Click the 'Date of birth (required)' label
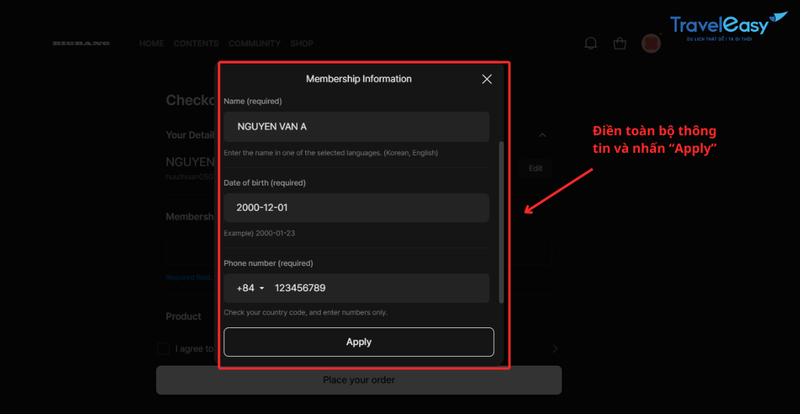Screen dimensions: 800x414 coord(265,182)
